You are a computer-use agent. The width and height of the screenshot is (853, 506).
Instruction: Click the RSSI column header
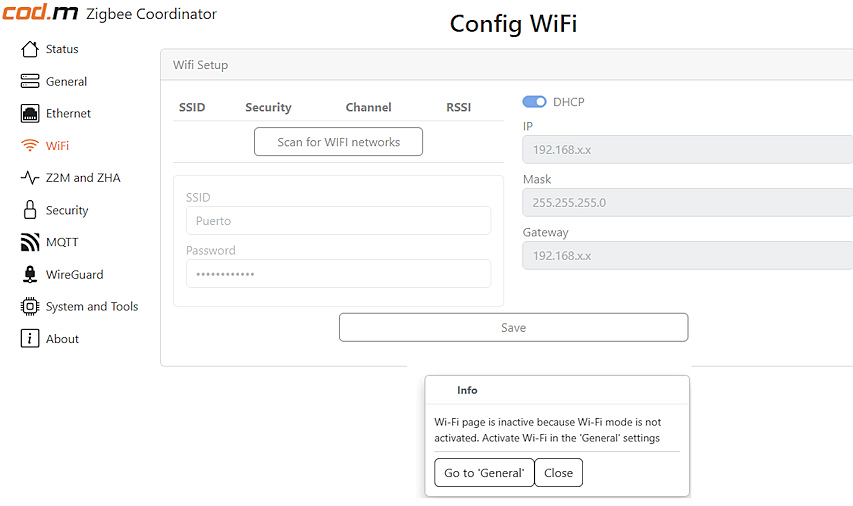point(459,107)
